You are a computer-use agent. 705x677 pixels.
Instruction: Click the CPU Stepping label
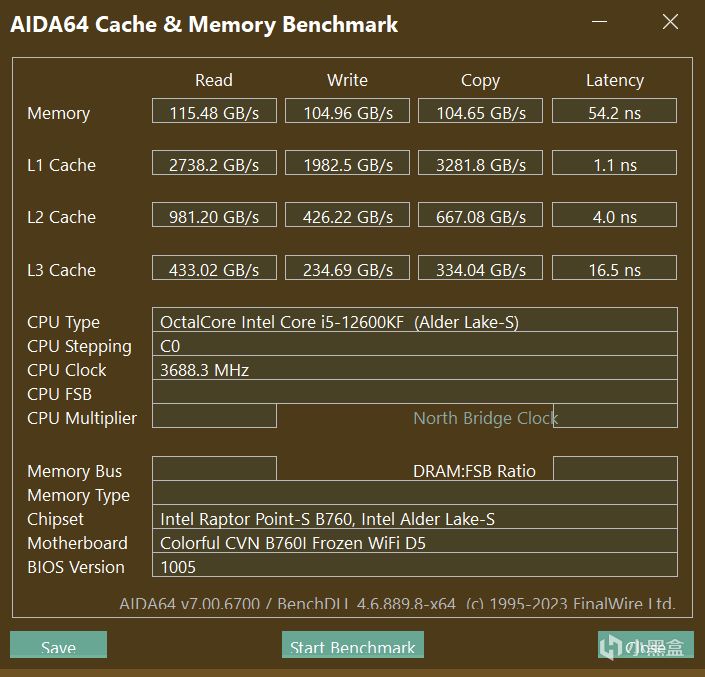(x=79, y=347)
